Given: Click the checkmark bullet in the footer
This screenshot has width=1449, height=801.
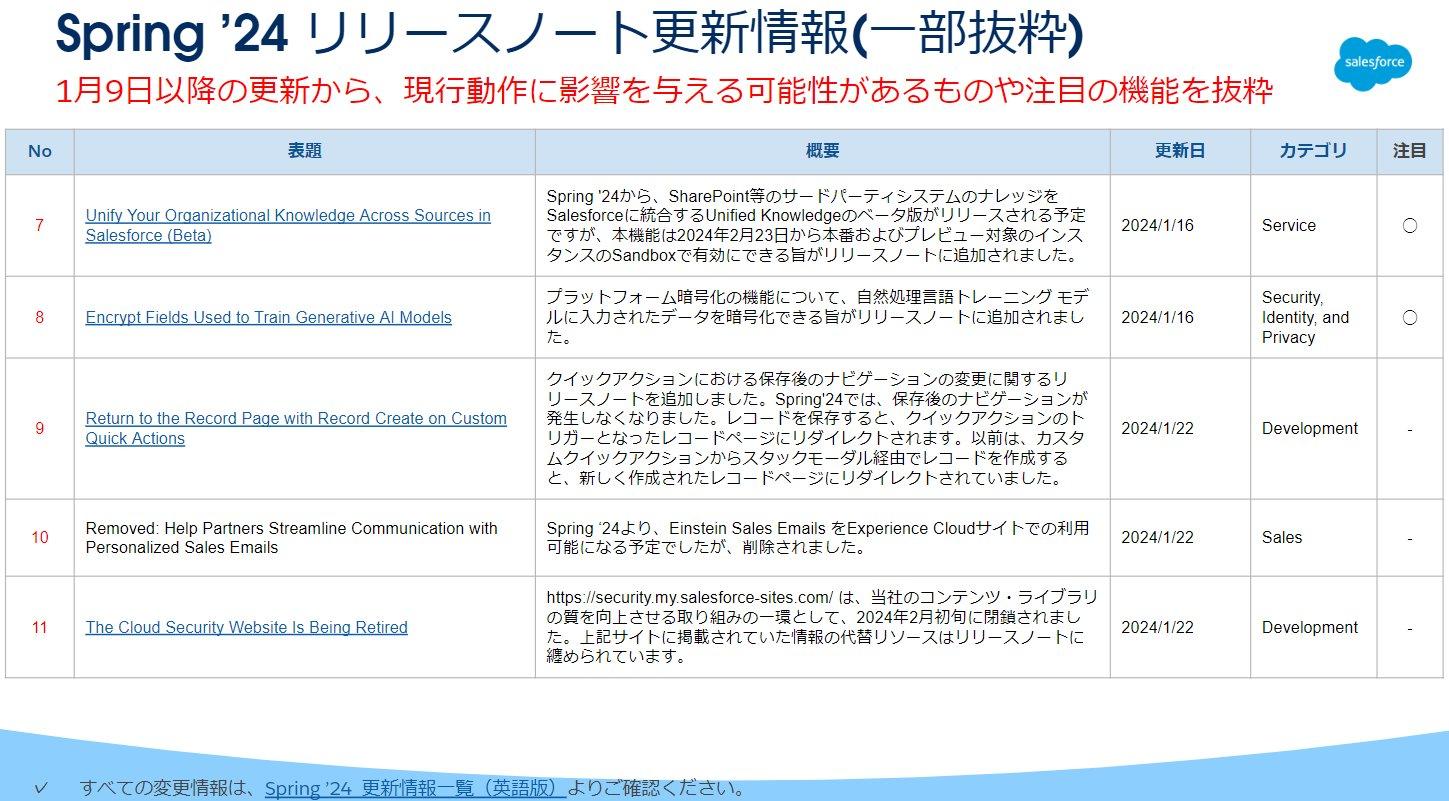Looking at the screenshot, I should (40, 788).
